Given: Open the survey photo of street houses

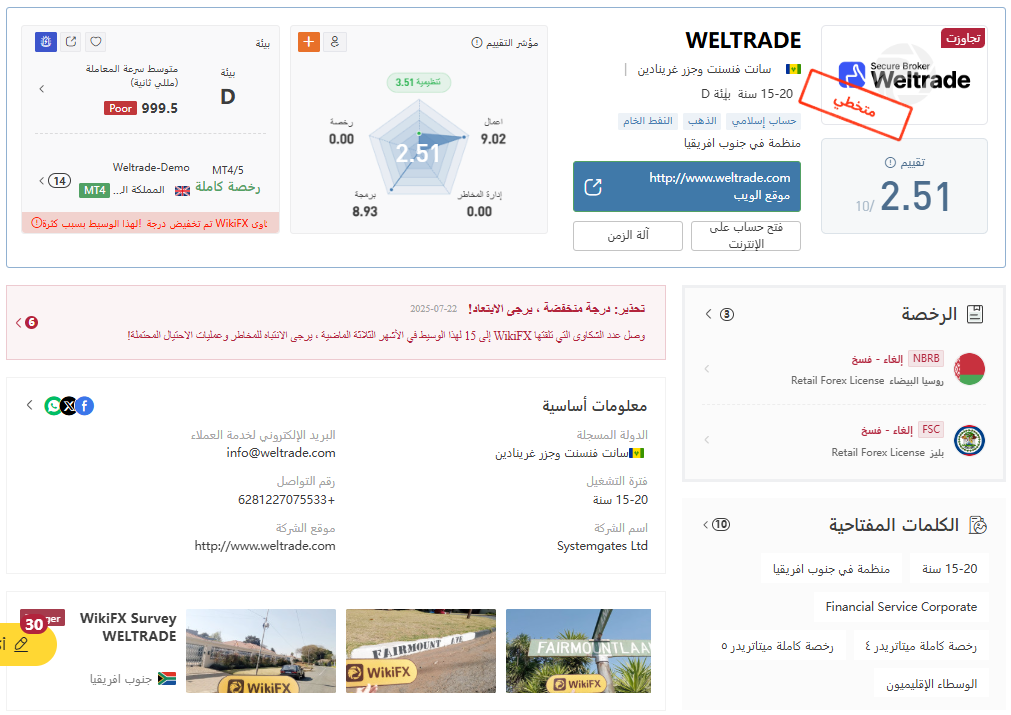Looking at the screenshot, I should point(261,651).
